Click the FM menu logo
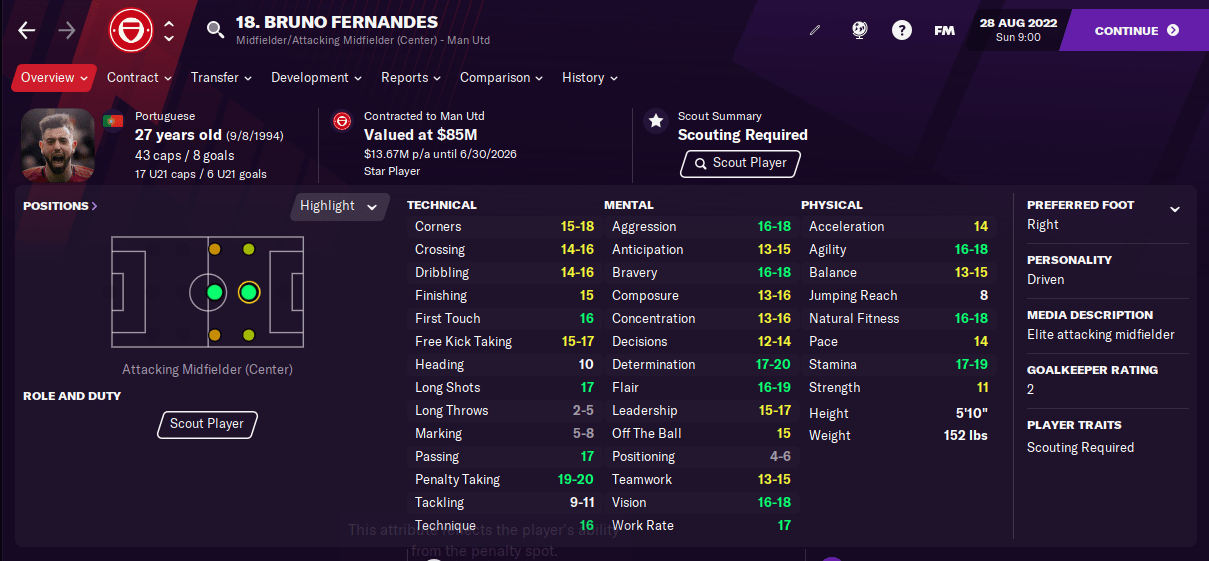This screenshot has width=1209, height=561. [x=944, y=31]
